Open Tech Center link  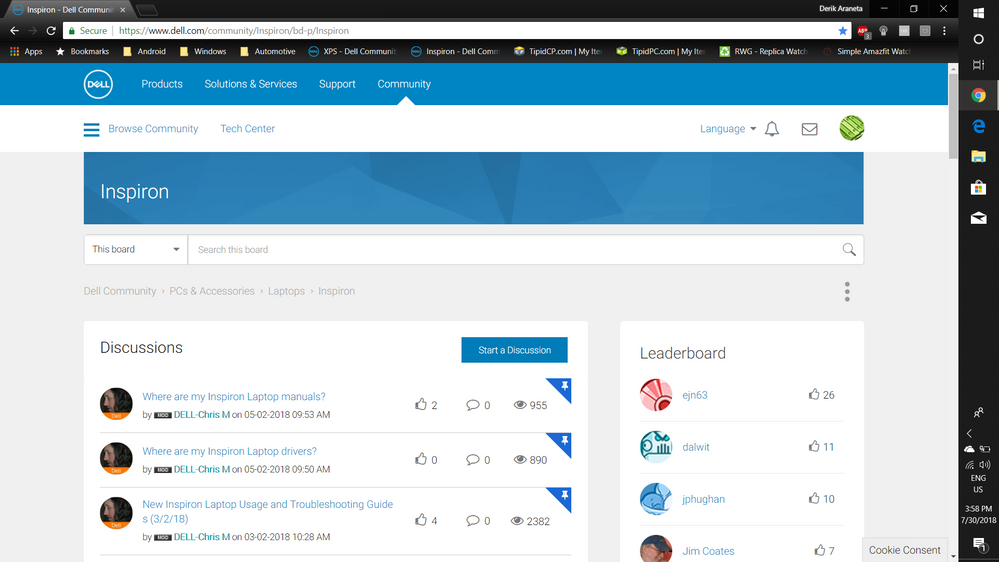(247, 129)
